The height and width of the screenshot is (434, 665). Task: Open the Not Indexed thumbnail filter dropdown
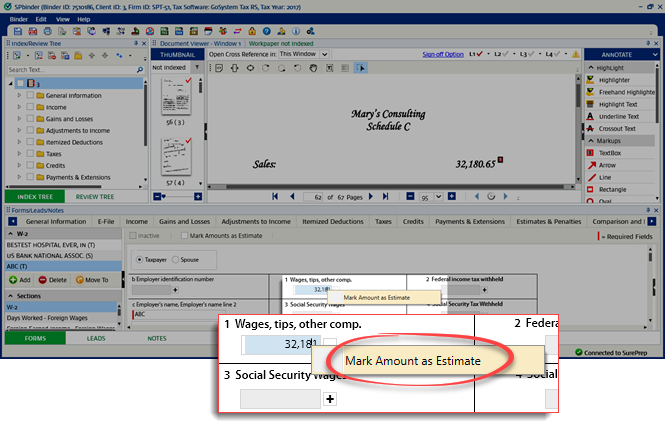click(x=195, y=67)
